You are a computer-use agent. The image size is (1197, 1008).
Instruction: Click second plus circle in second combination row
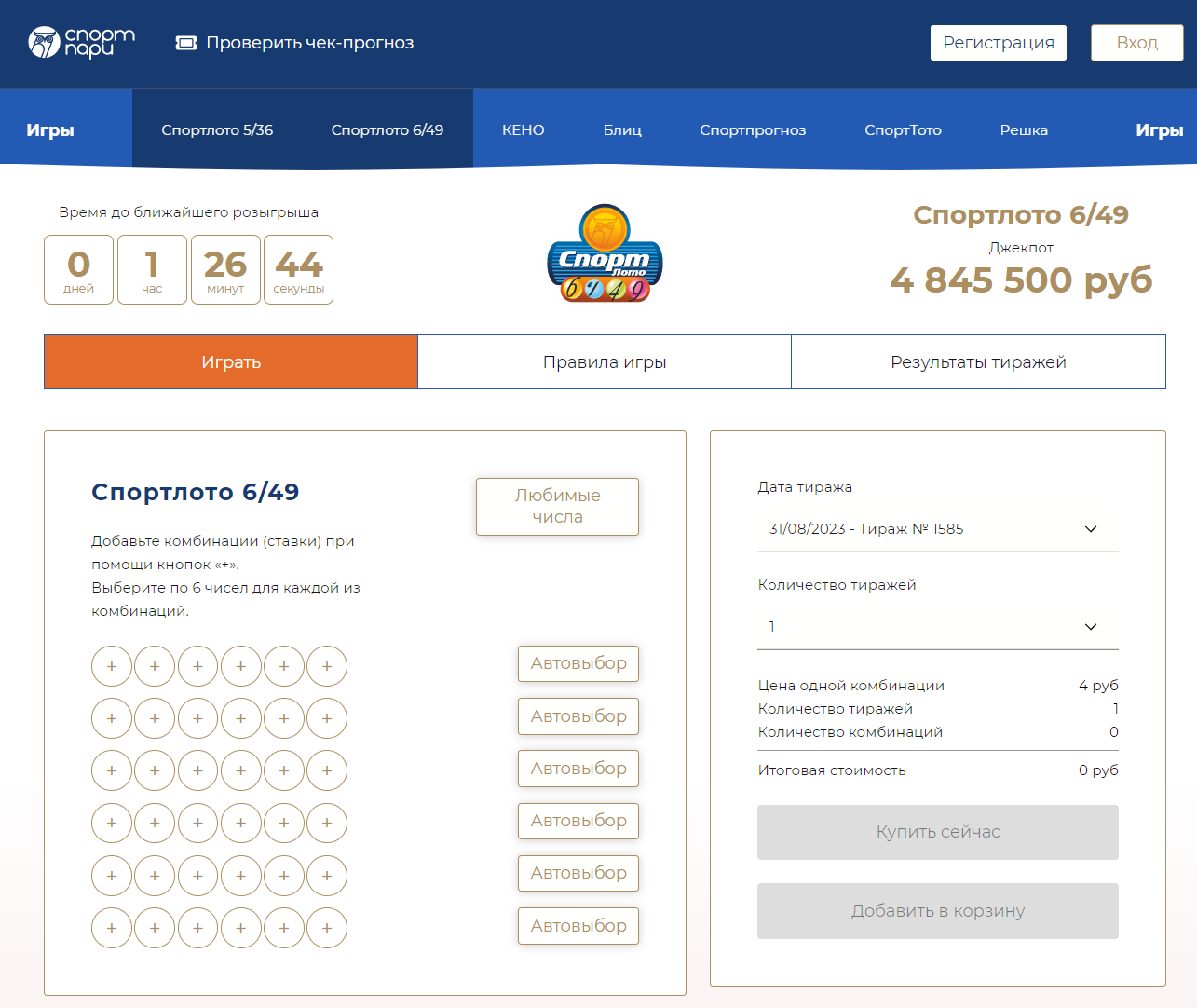(155, 718)
